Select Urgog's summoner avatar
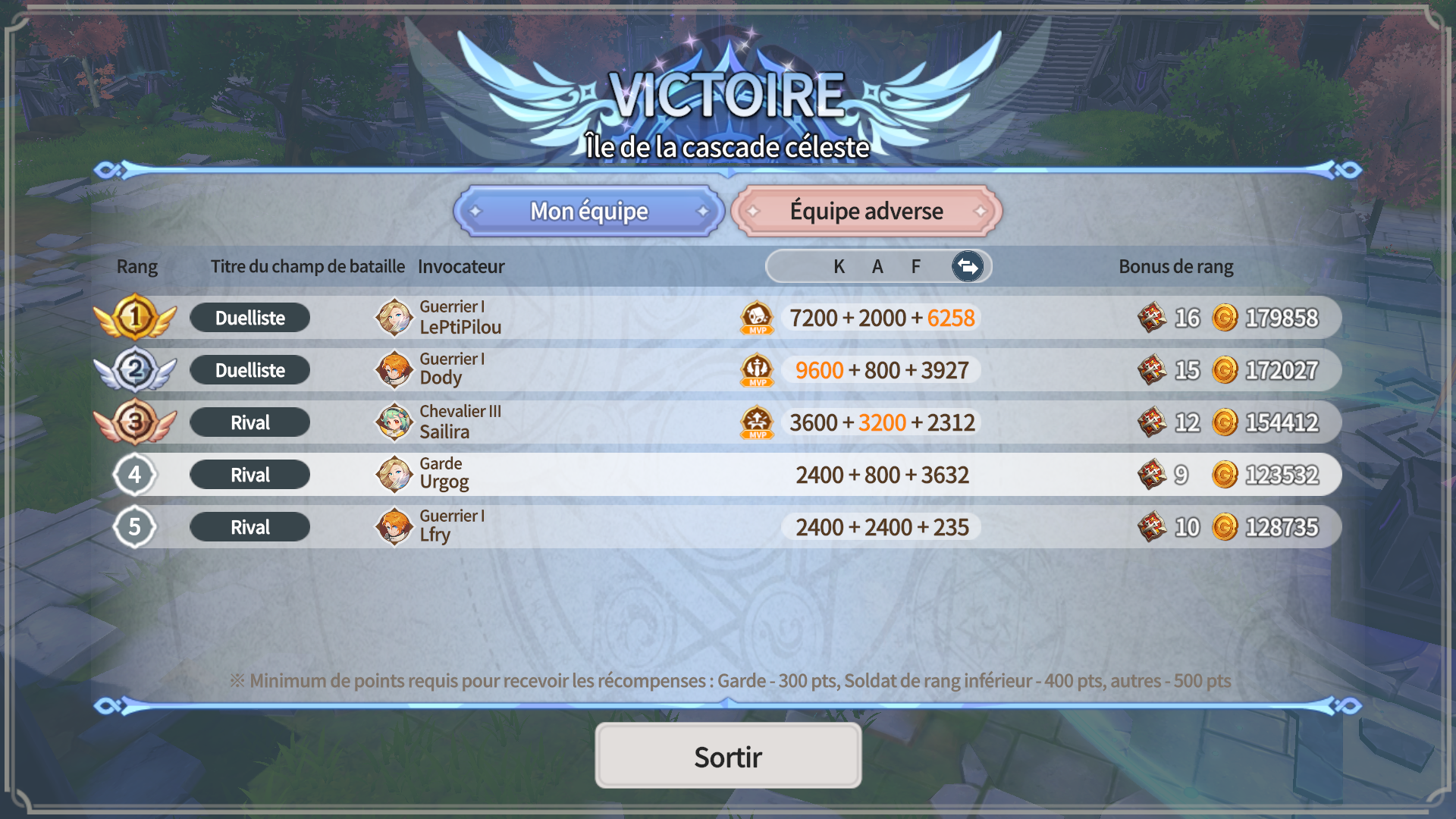The height and width of the screenshot is (819, 1456). point(394,474)
